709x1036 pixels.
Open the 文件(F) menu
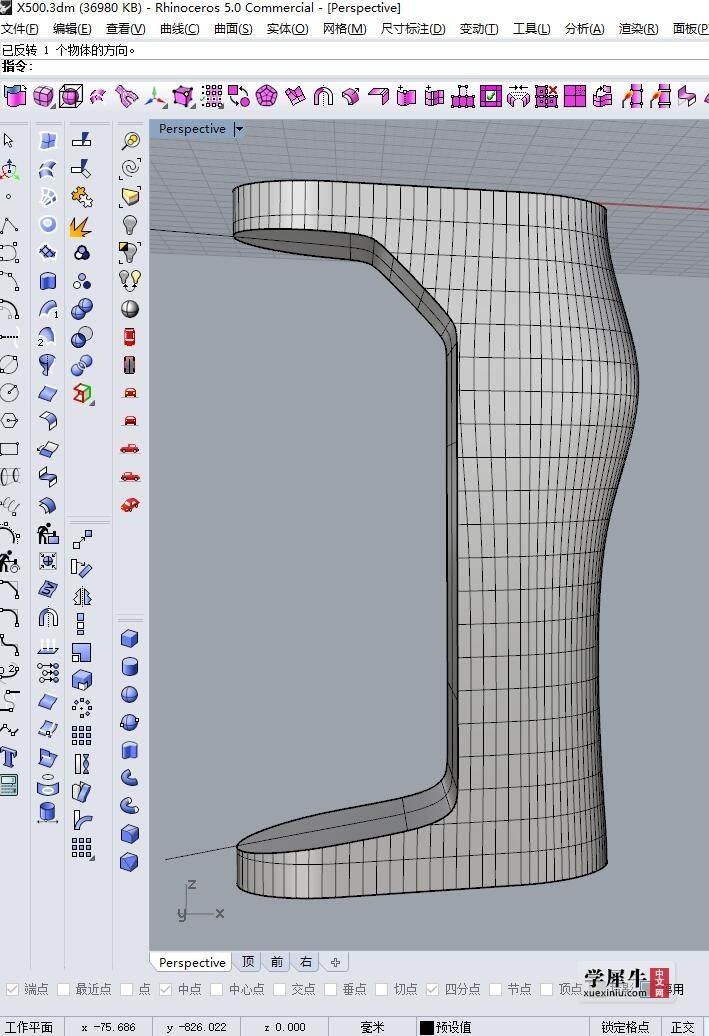click(20, 28)
